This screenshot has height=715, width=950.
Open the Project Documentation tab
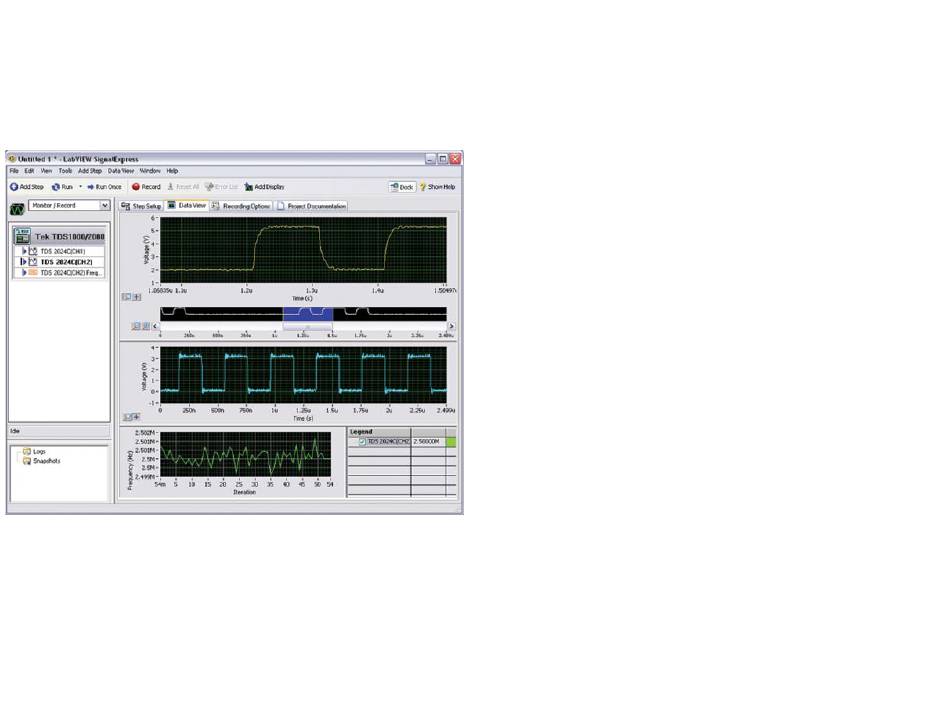click(311, 206)
